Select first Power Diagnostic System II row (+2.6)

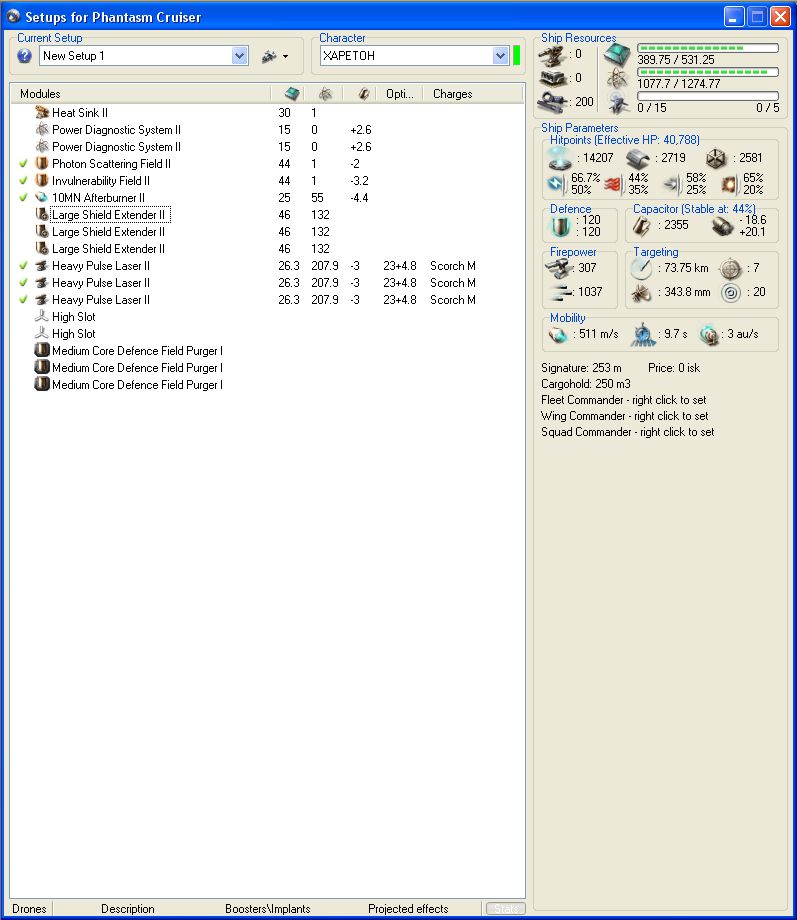pos(267,130)
